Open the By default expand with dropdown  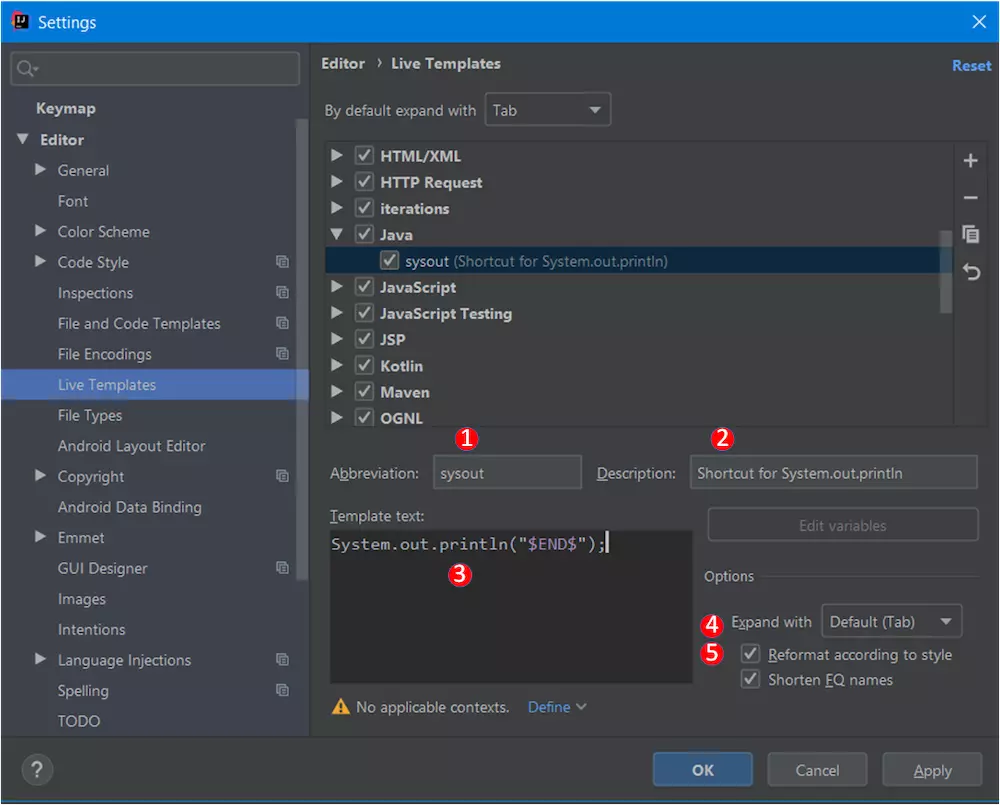coord(548,110)
